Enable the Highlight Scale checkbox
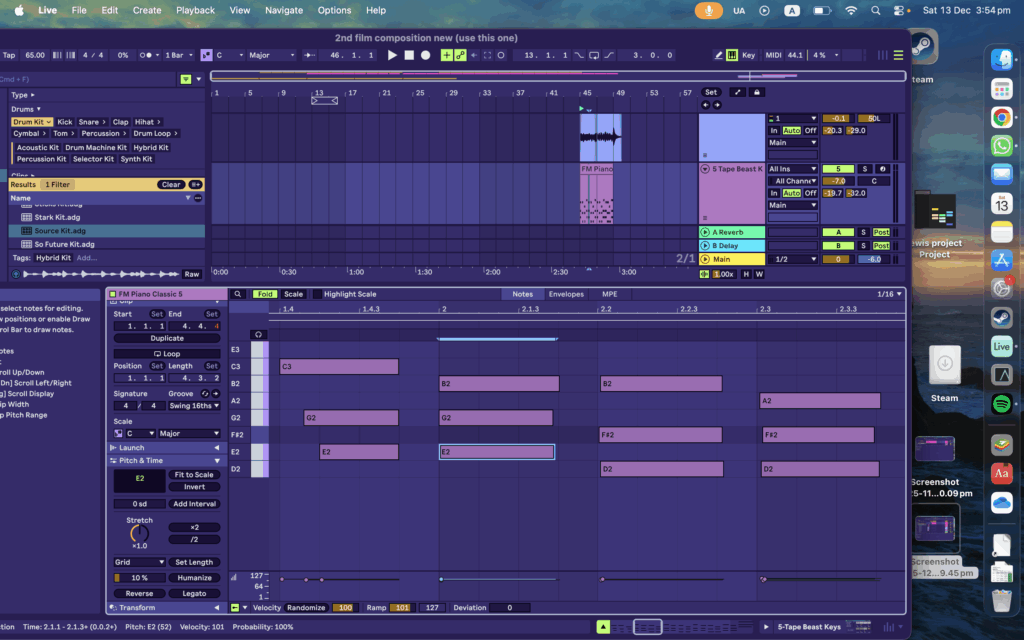The width and height of the screenshot is (1024, 640). click(x=317, y=294)
